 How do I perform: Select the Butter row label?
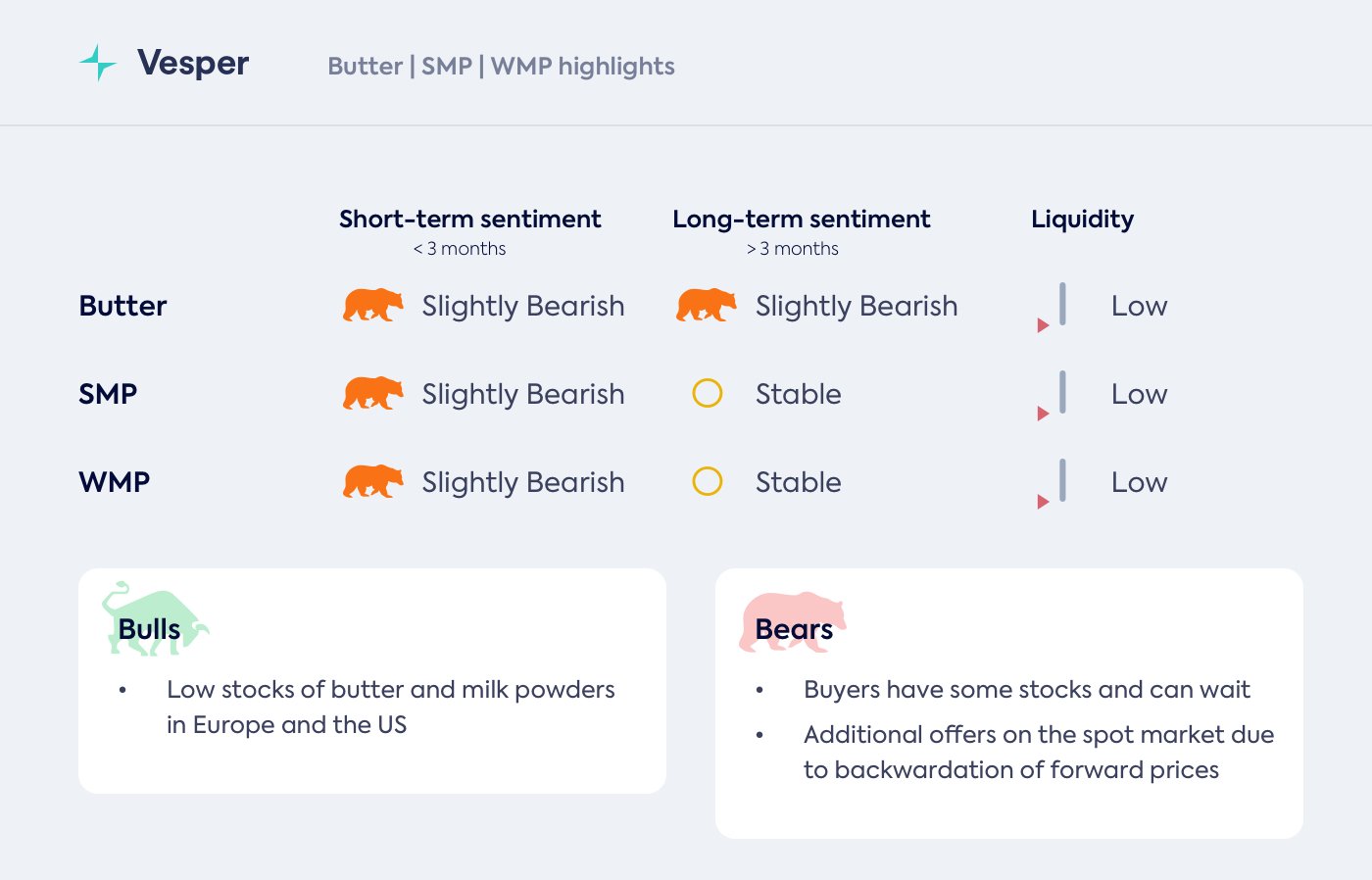tap(122, 306)
